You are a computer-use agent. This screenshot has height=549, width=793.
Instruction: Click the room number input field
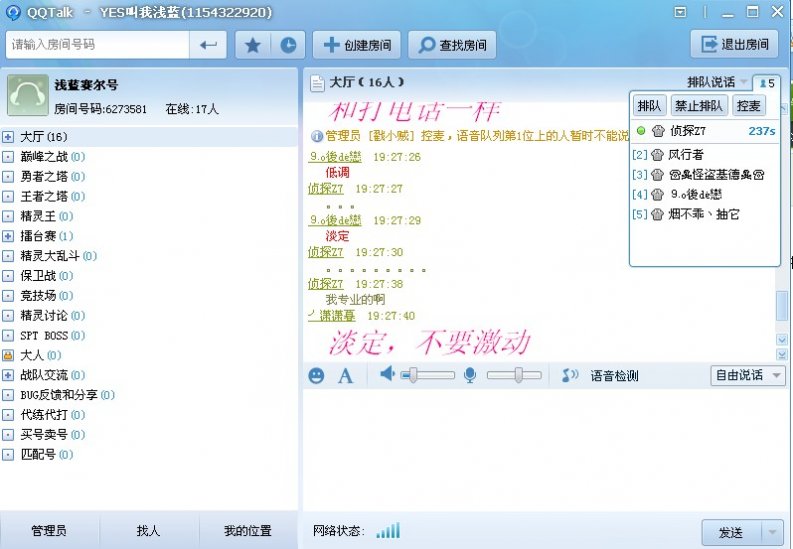(98, 45)
